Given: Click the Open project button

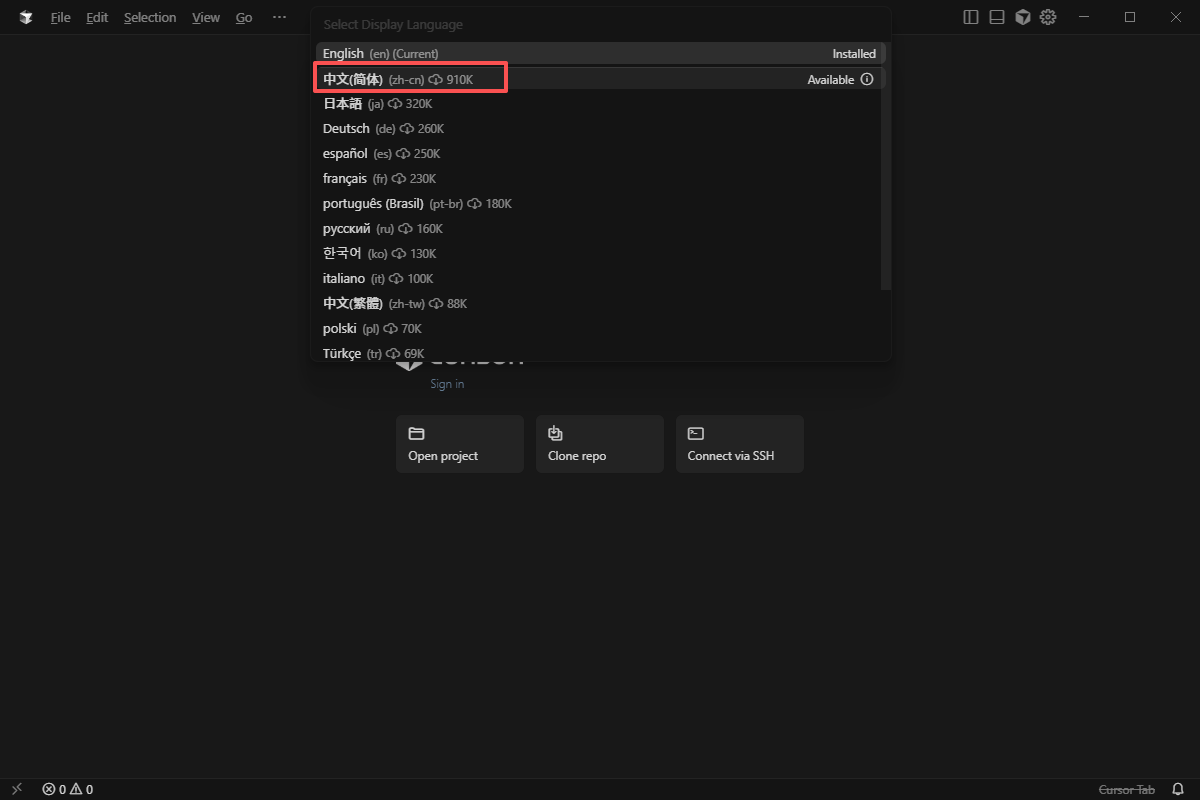Looking at the screenshot, I should (460, 444).
